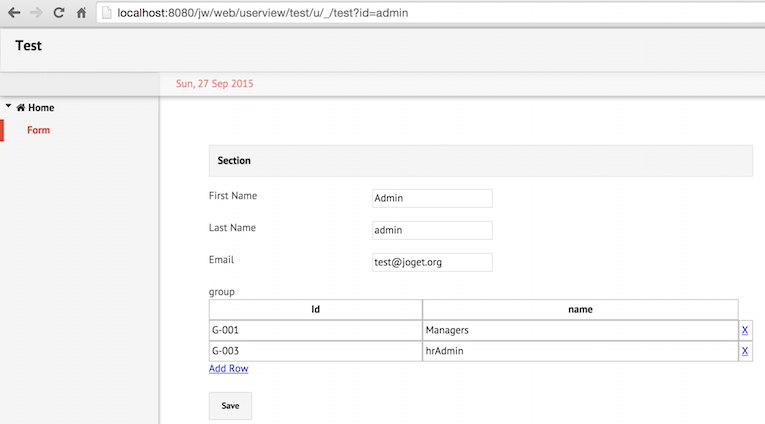Delete the G-001 Managers row

pyautogui.click(x=744, y=330)
